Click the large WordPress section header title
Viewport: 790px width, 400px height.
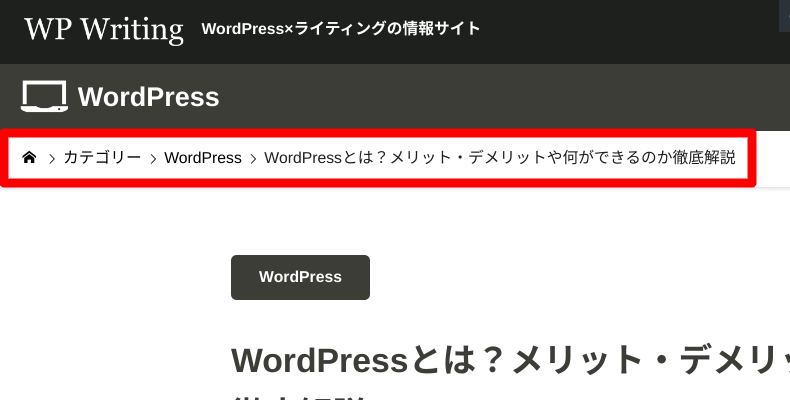coord(148,97)
